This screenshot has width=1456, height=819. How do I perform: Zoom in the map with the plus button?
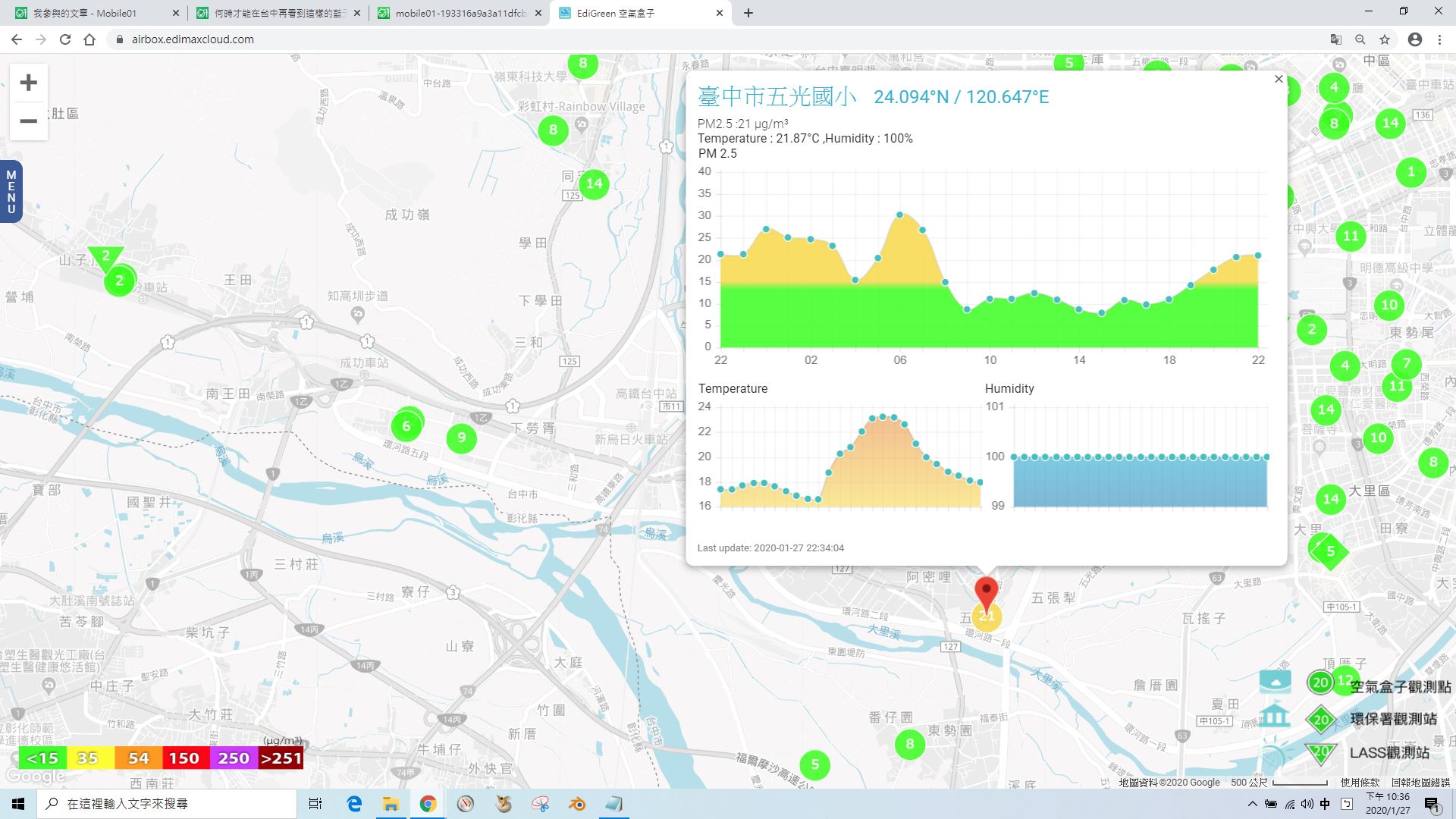tap(28, 83)
